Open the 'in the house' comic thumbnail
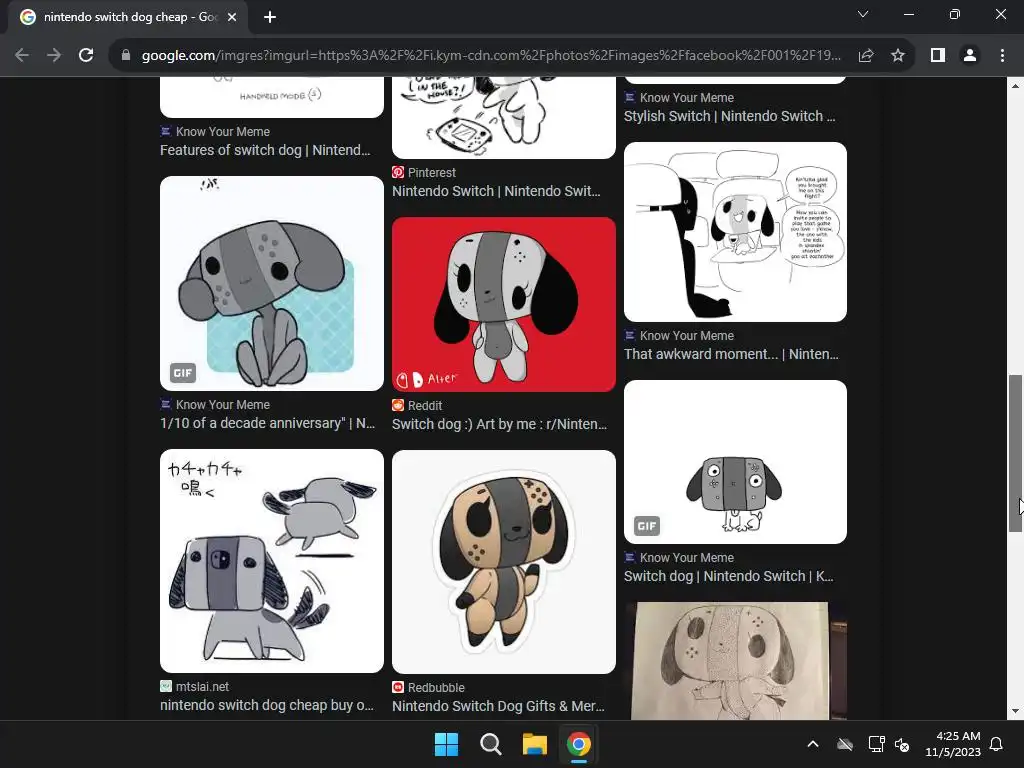 (x=504, y=118)
